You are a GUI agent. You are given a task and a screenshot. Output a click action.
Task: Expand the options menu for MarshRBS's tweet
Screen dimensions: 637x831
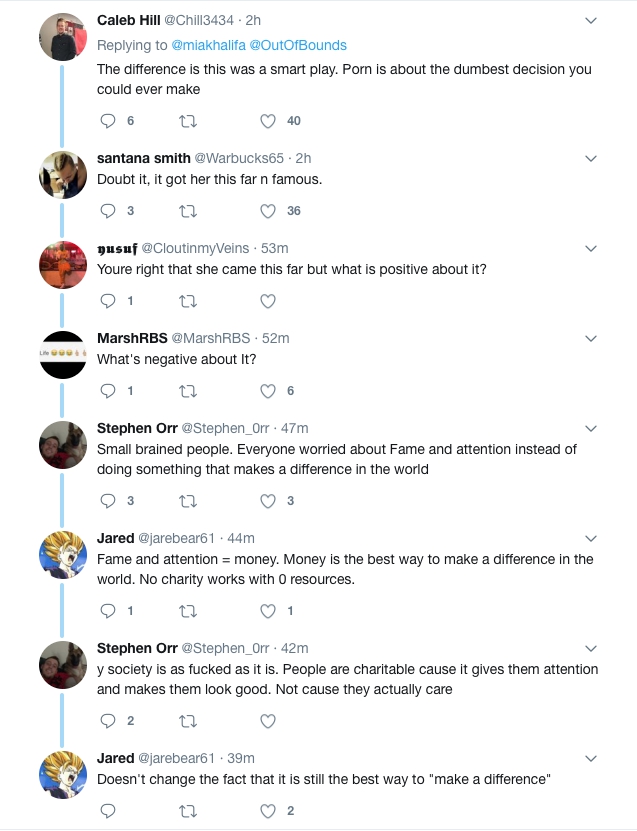[590, 338]
